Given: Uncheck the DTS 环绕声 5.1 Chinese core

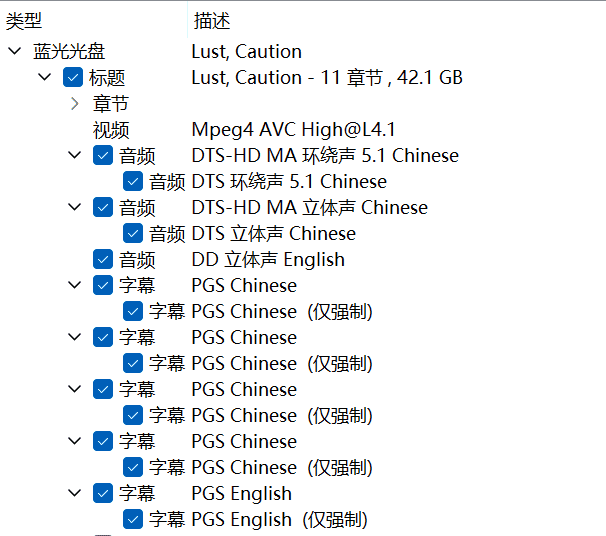Looking at the screenshot, I should coord(133,181).
